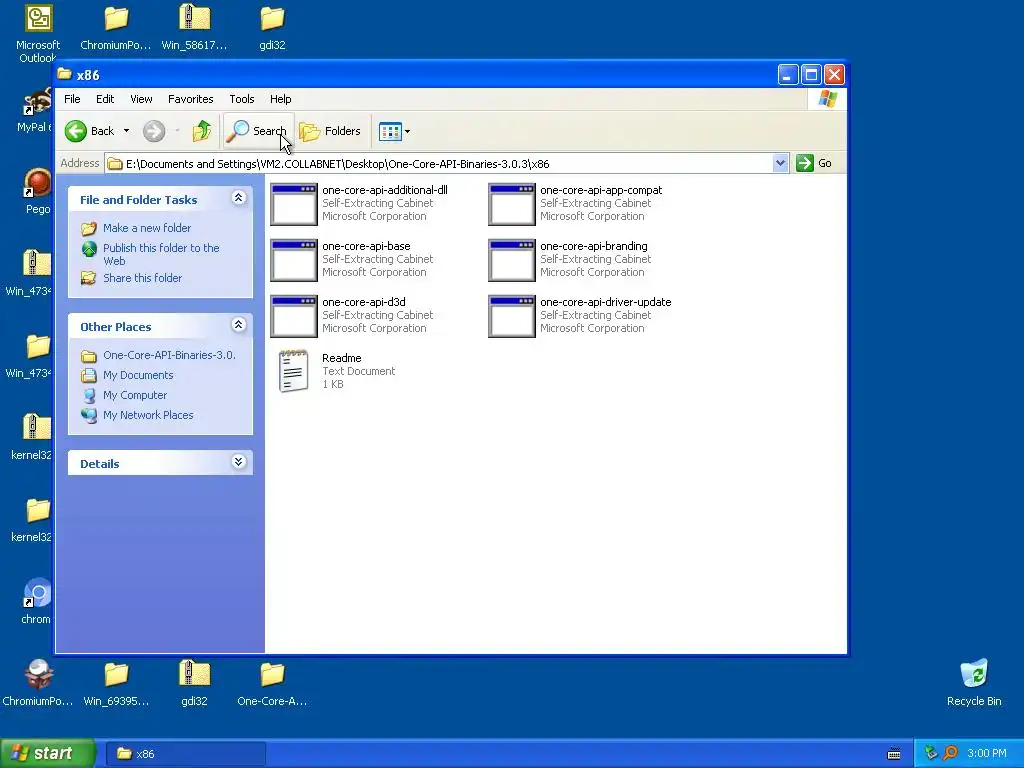The image size is (1024, 768).
Task: Click the chrom desktop shortcut
Action: [37, 593]
